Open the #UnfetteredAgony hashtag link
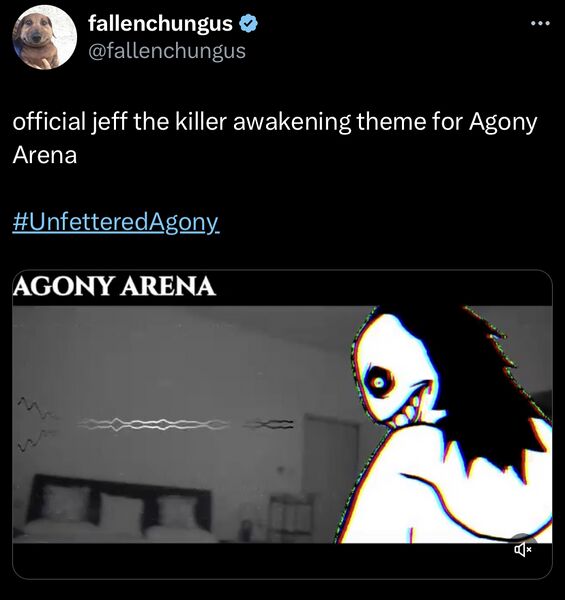The image size is (565, 600). point(116,222)
